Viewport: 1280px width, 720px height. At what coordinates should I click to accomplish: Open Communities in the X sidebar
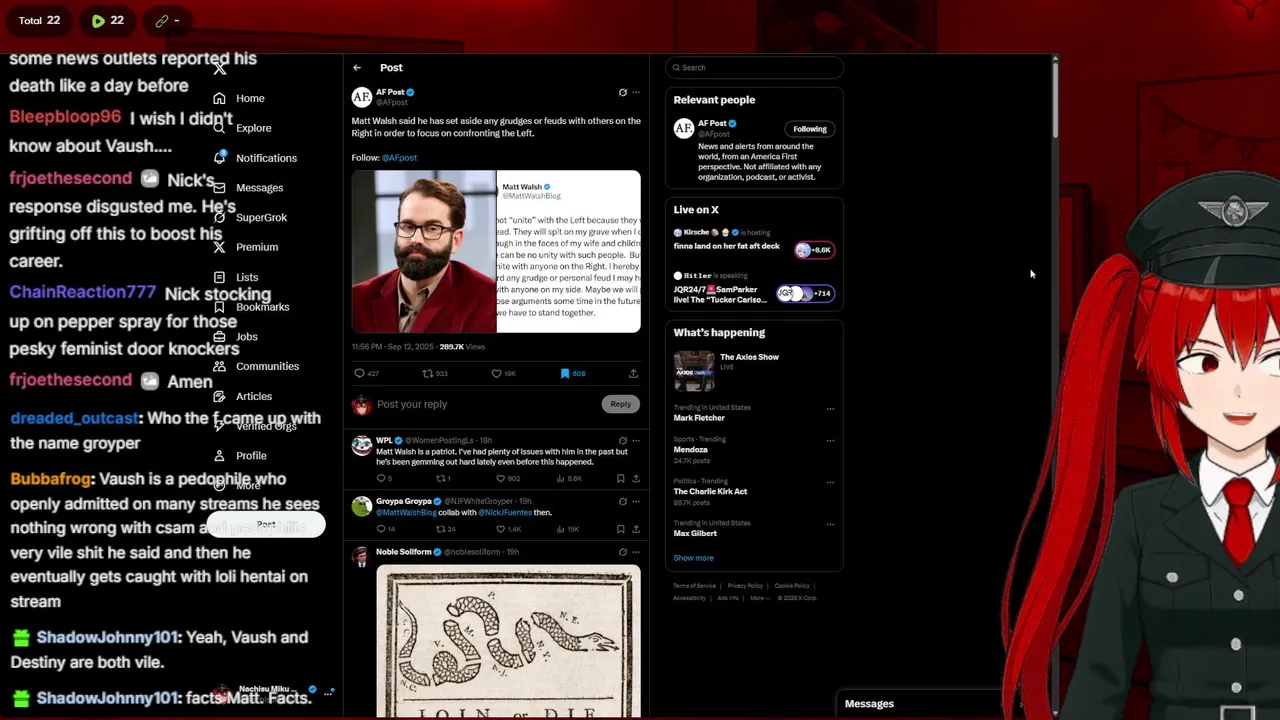256,366
